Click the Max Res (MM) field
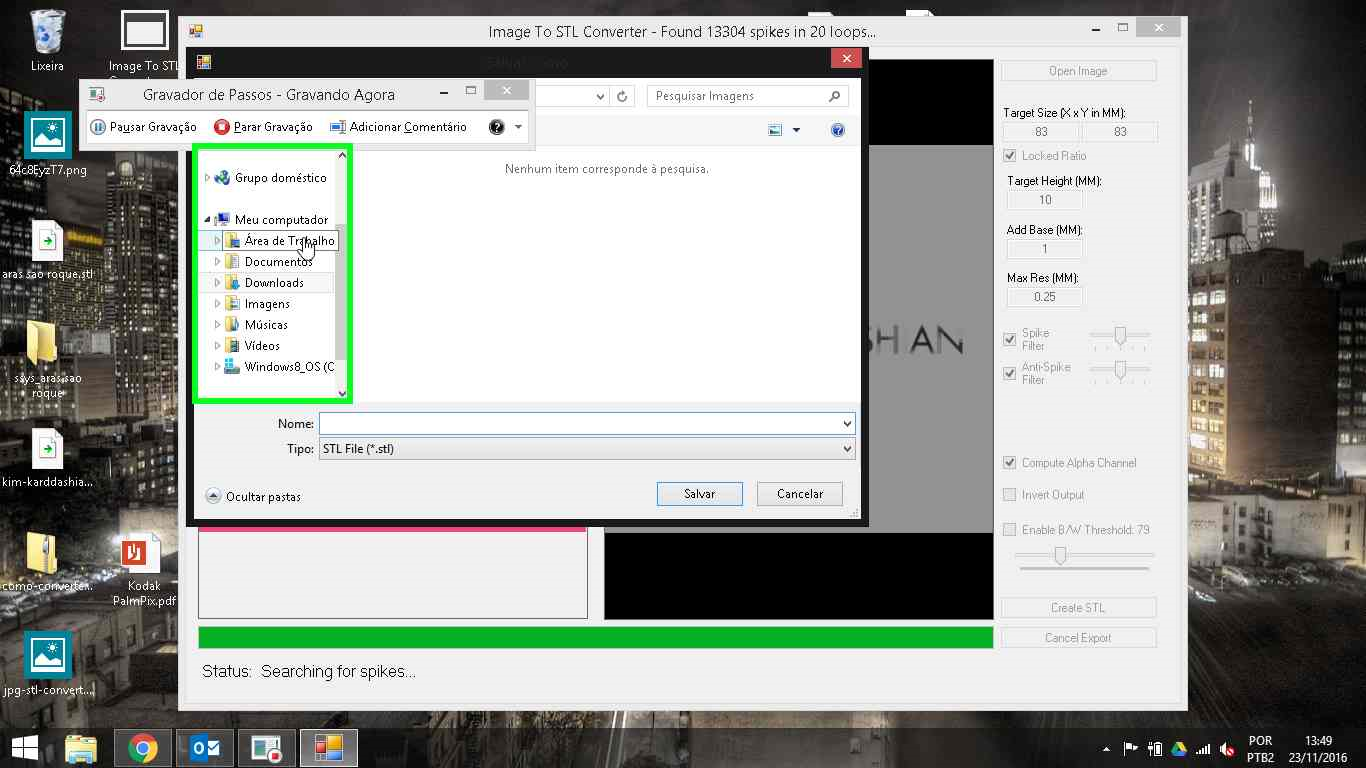Screen dimensions: 1366x768 pyautogui.click(x=1045, y=297)
